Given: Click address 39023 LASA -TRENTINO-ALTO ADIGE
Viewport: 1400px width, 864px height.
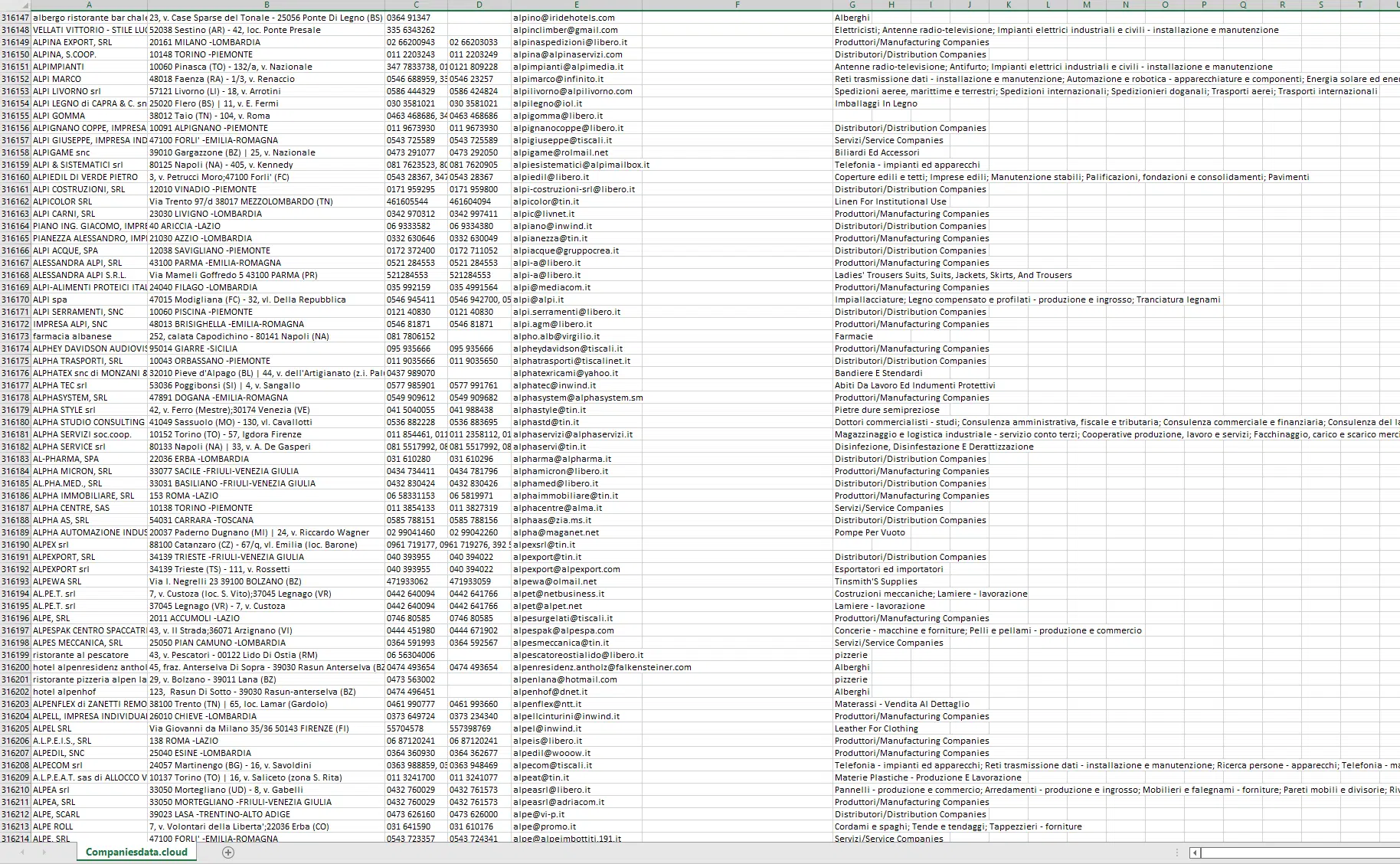Looking at the screenshot, I should [x=266, y=814].
